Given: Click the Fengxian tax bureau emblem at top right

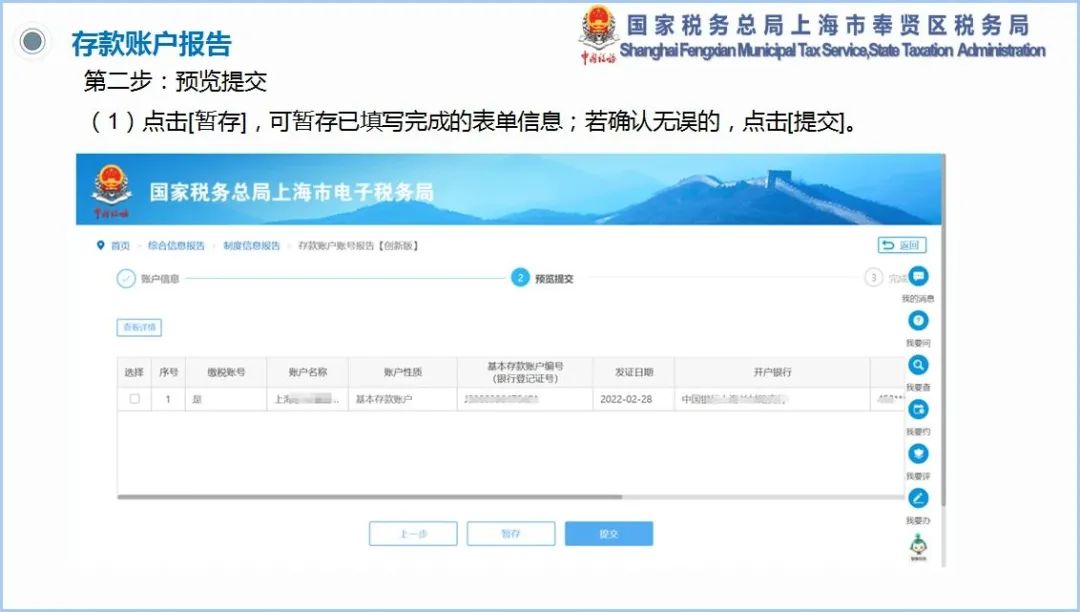Looking at the screenshot, I should (598, 34).
